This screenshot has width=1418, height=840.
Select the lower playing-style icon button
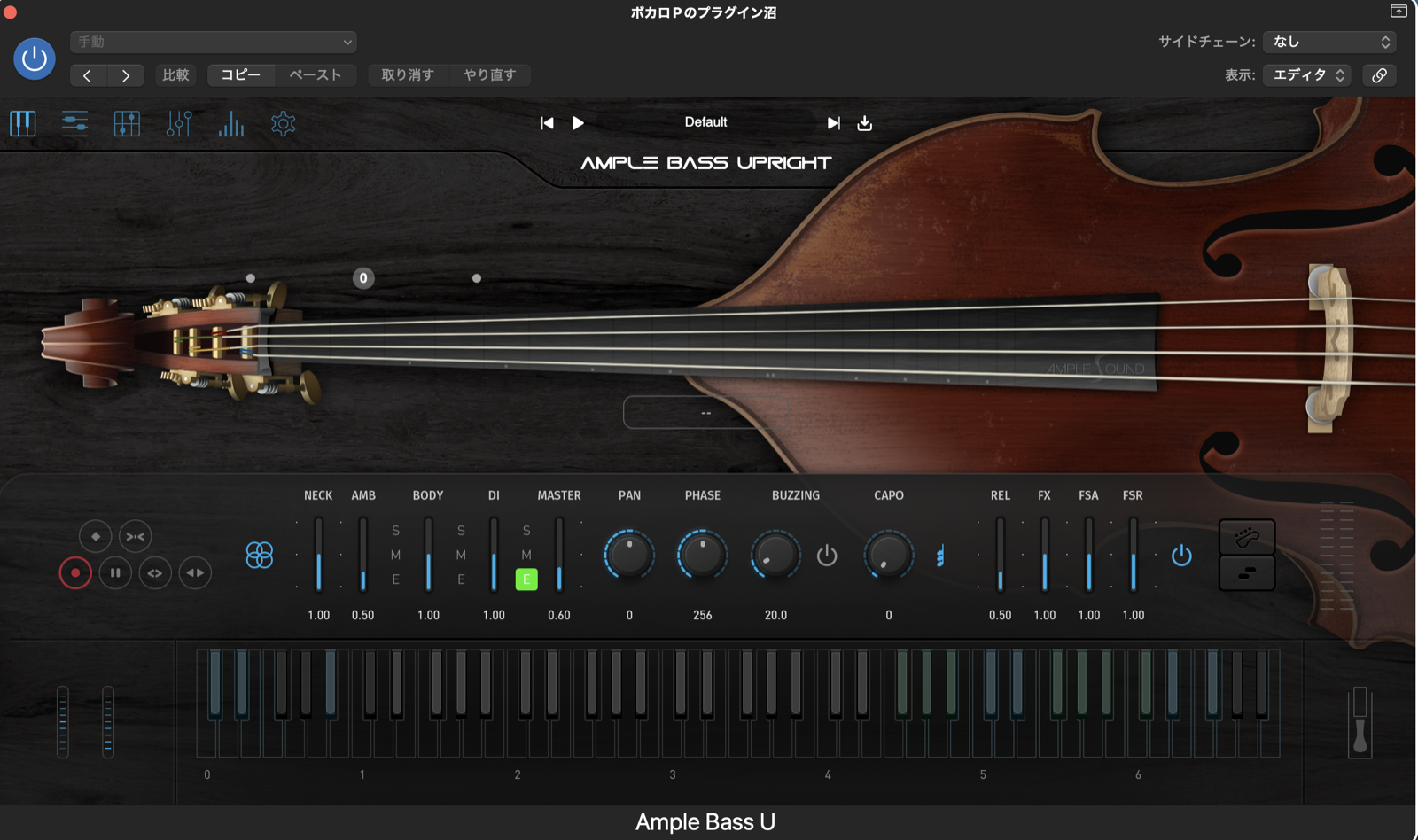click(1247, 573)
